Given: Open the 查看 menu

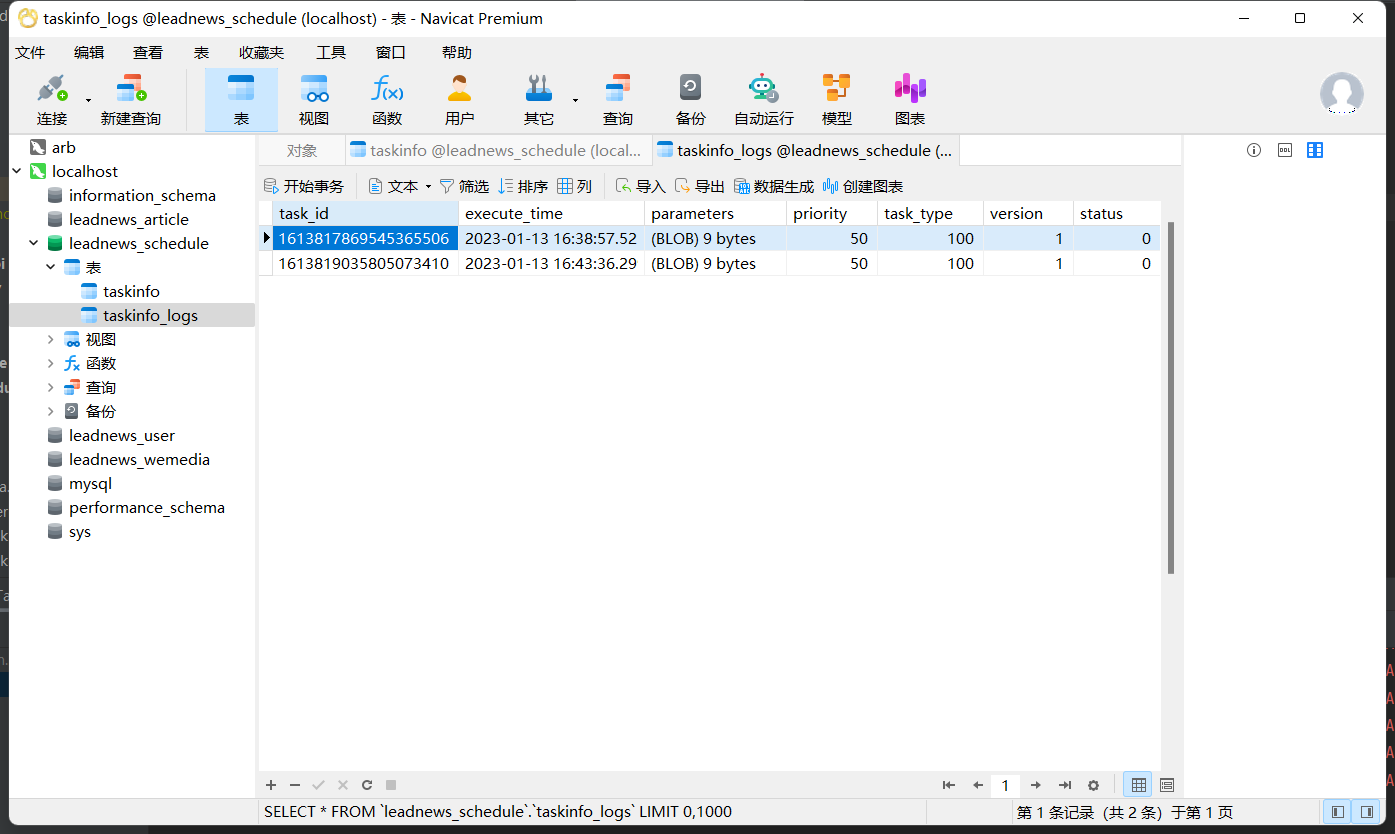Looking at the screenshot, I should tap(148, 52).
